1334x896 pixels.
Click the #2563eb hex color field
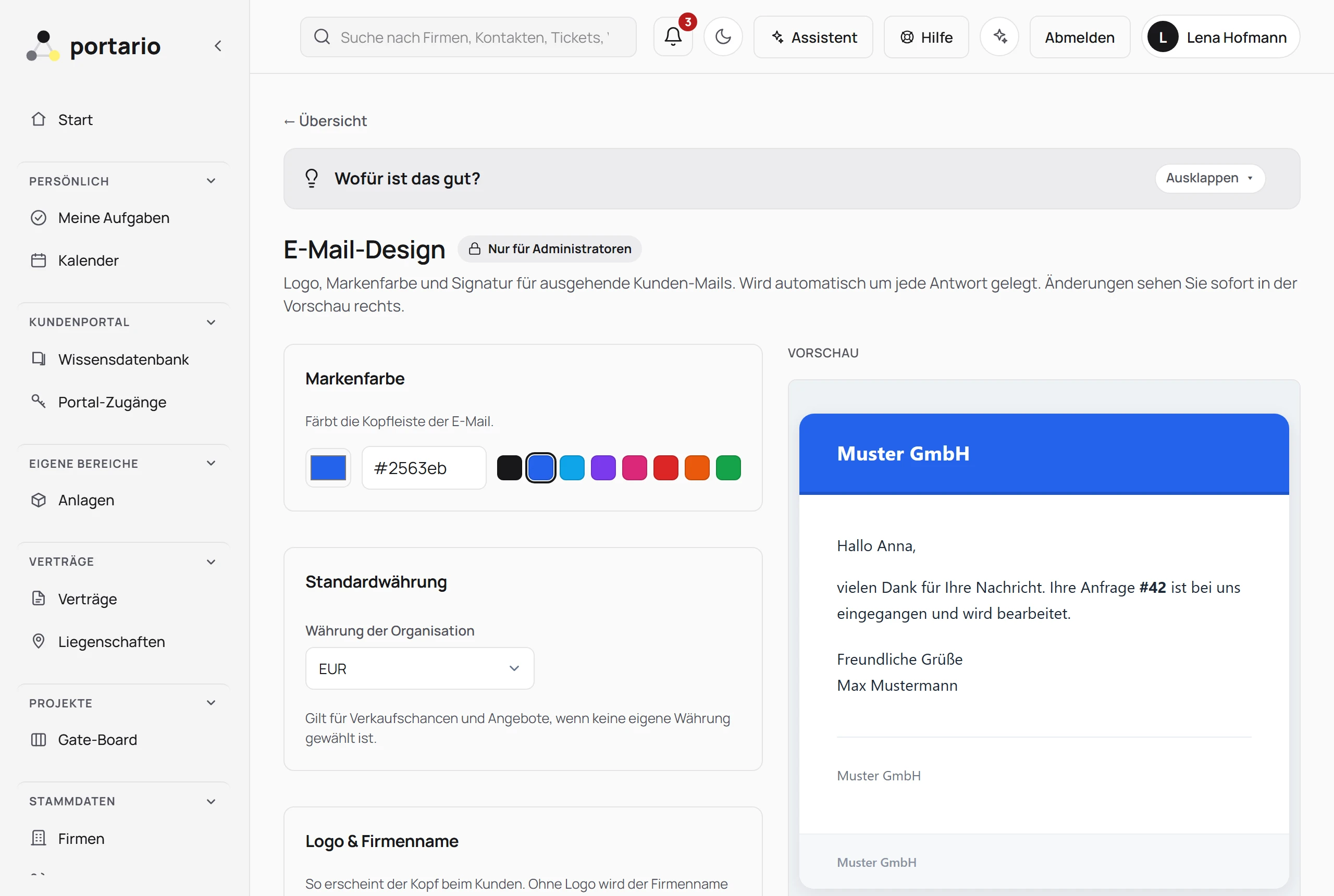pos(424,468)
